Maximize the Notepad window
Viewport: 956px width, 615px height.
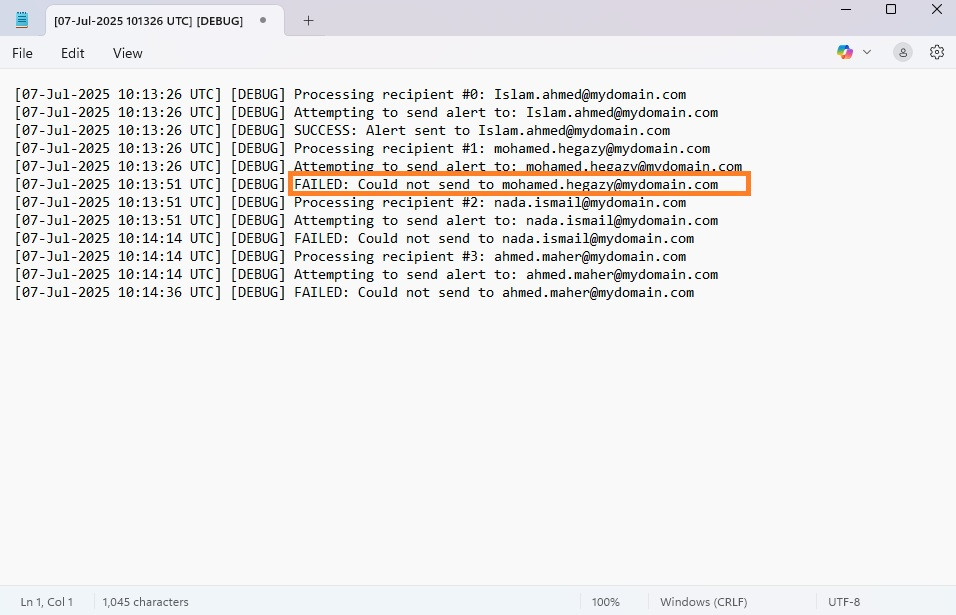(890, 10)
